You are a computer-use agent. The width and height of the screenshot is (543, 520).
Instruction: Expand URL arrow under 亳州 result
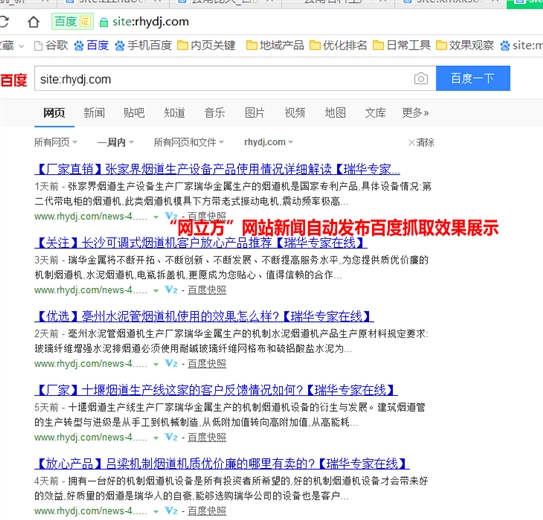click(x=156, y=364)
